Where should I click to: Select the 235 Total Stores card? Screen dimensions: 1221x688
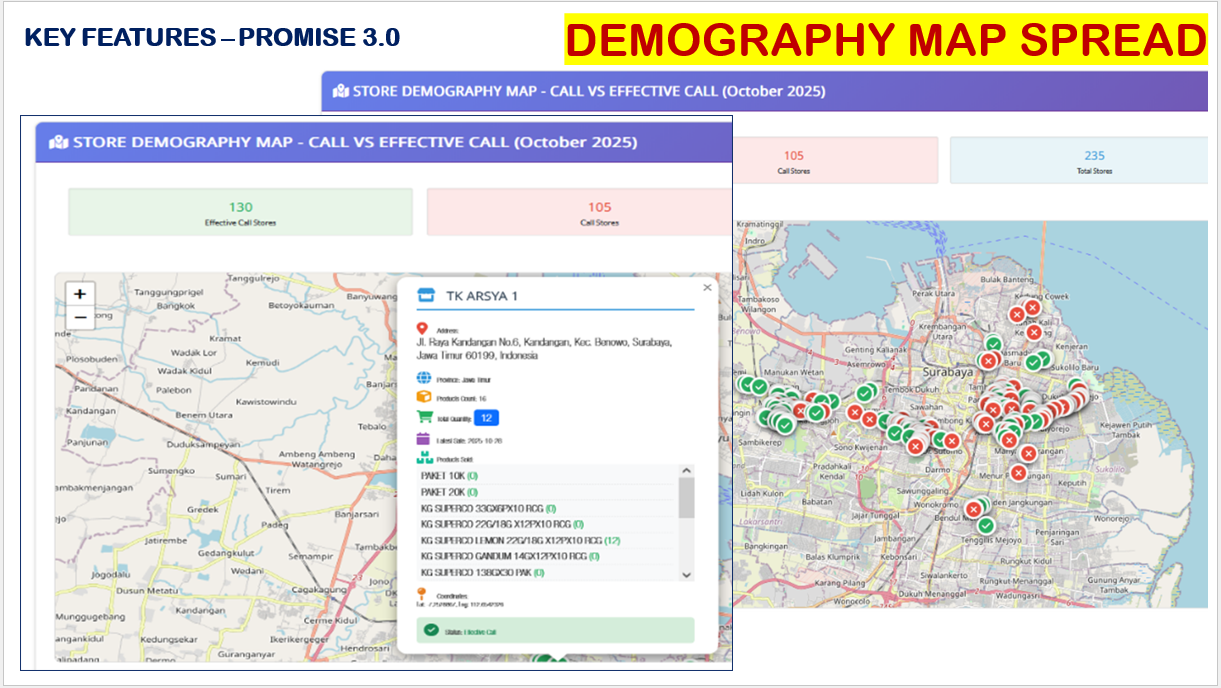[x=1094, y=160]
